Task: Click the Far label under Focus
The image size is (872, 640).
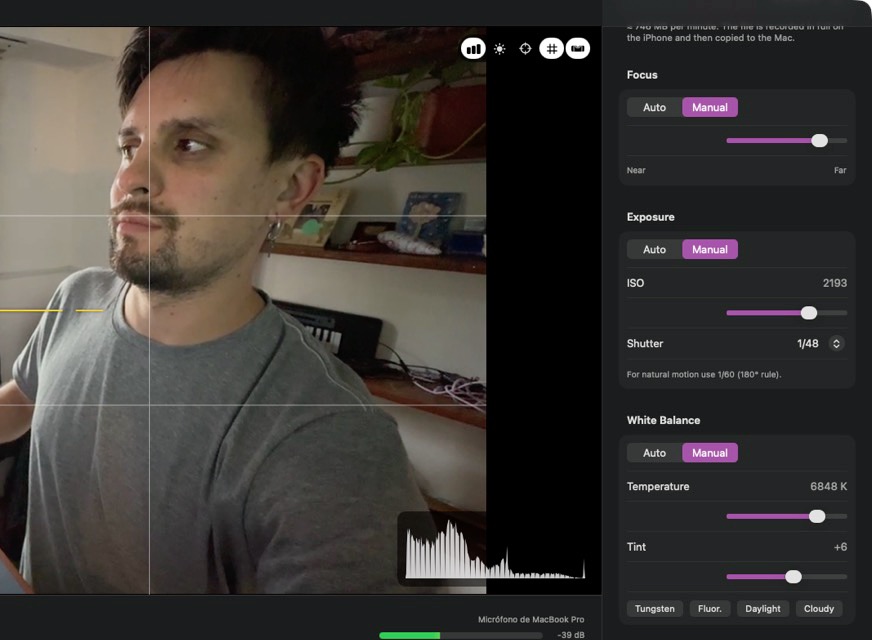Action: pyautogui.click(x=840, y=171)
